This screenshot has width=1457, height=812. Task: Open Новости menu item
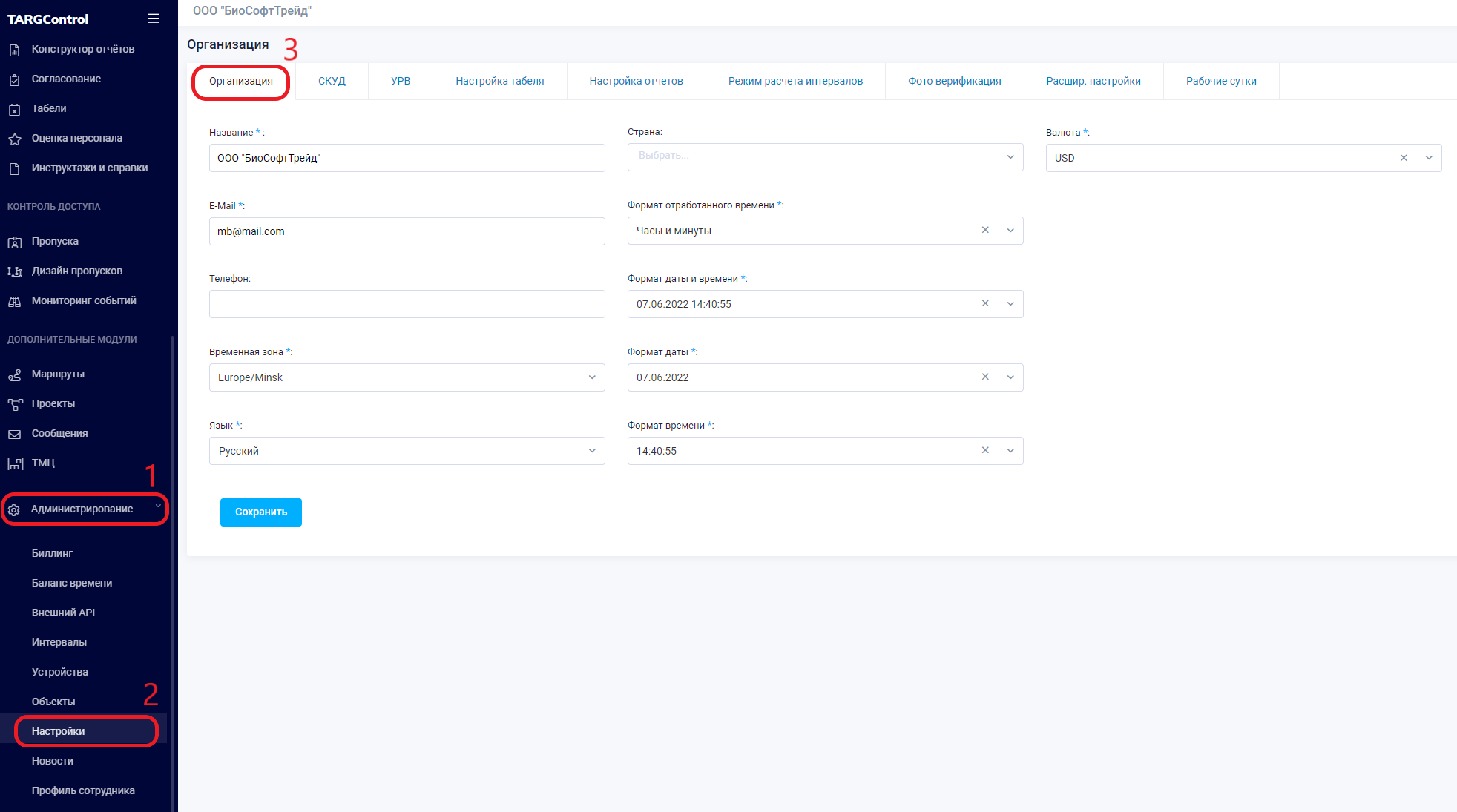[53, 762]
